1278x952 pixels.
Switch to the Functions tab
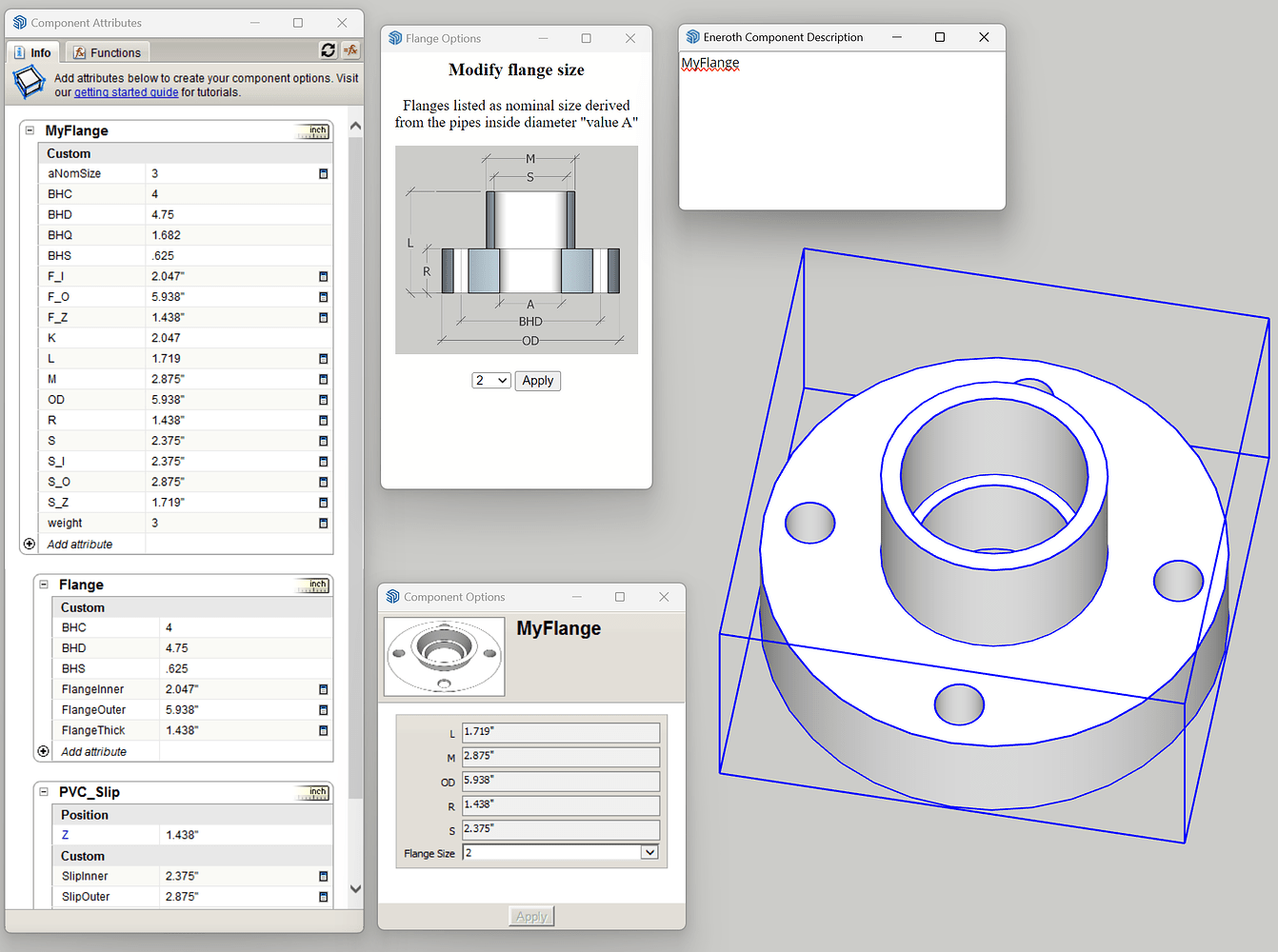pos(107,51)
